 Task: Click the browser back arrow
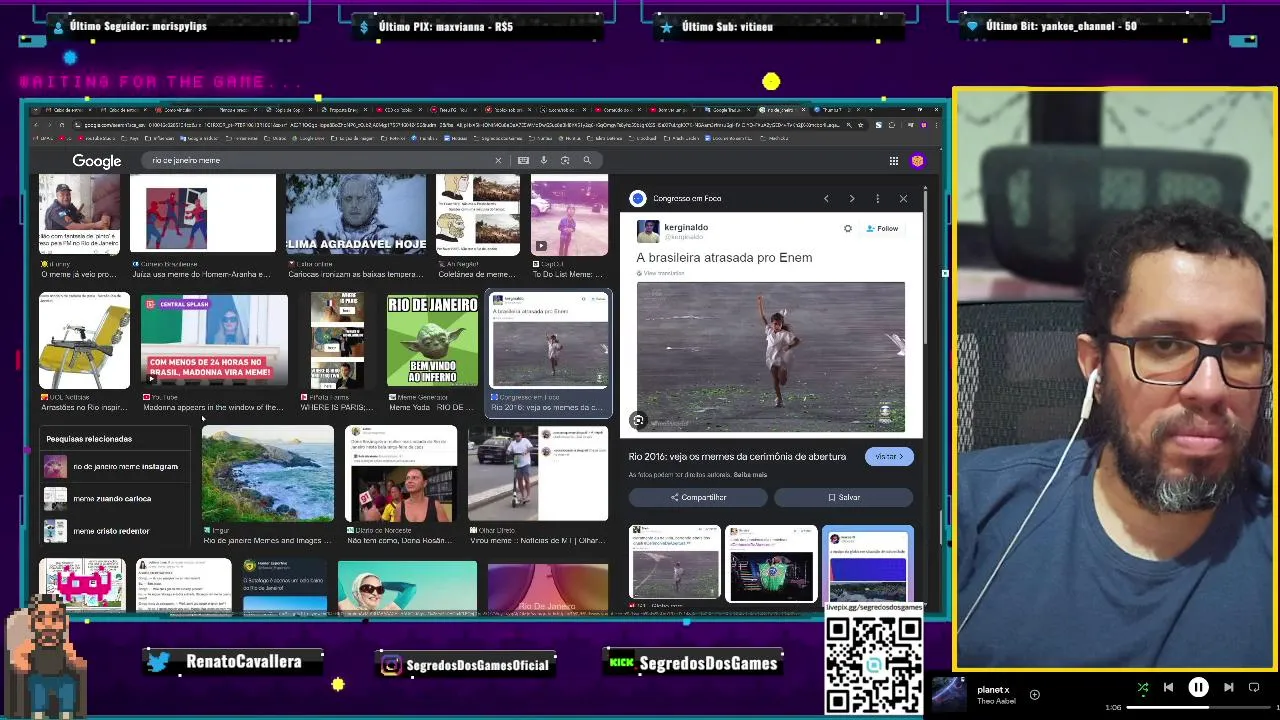coord(37,125)
